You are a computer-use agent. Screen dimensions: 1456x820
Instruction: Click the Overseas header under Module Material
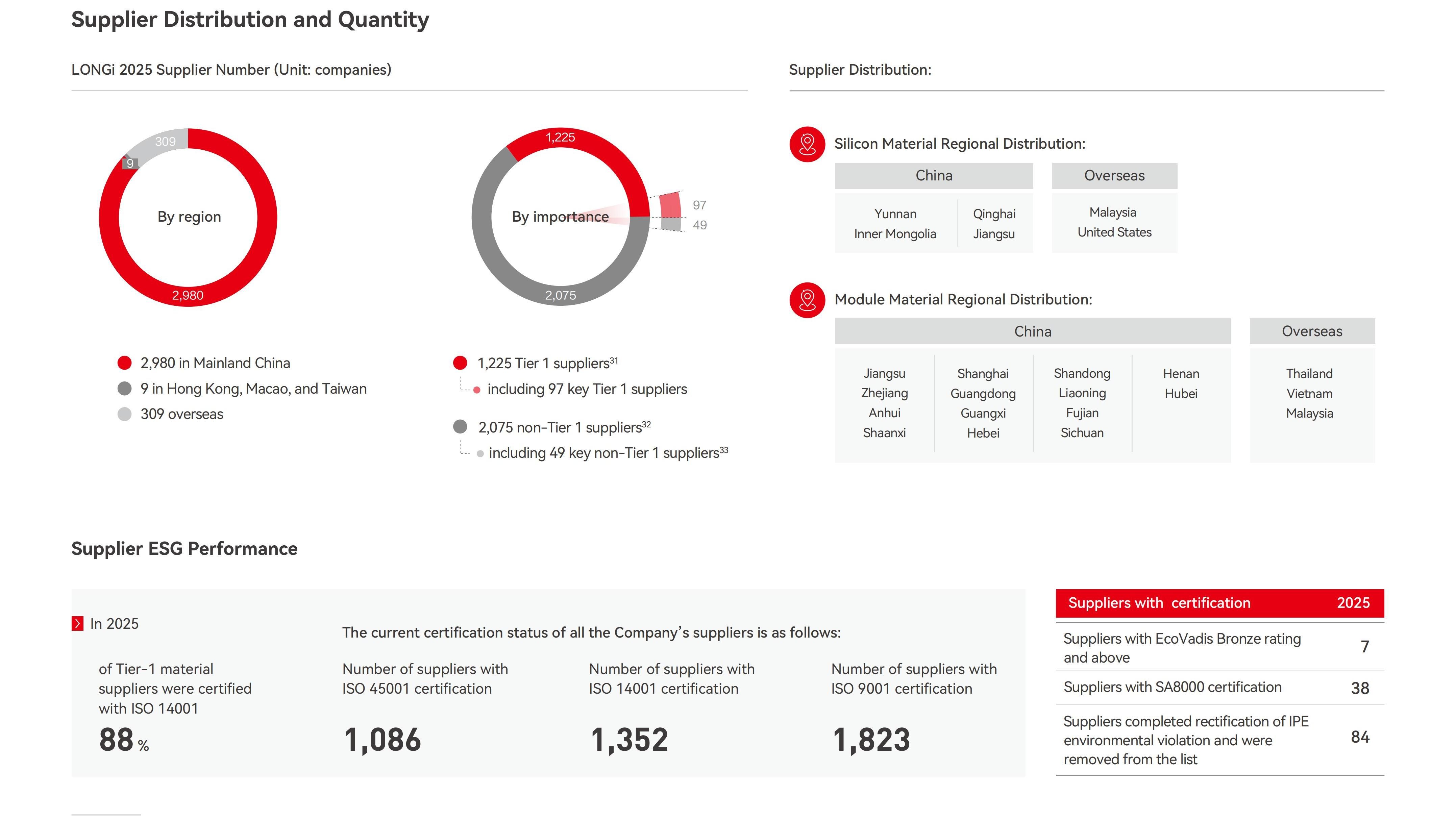(x=1312, y=331)
